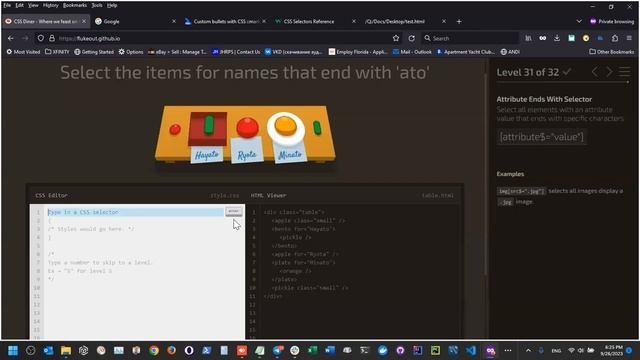The image size is (640, 360).
Task: Expand list all tabs dropdown arrow
Action: 579,21
